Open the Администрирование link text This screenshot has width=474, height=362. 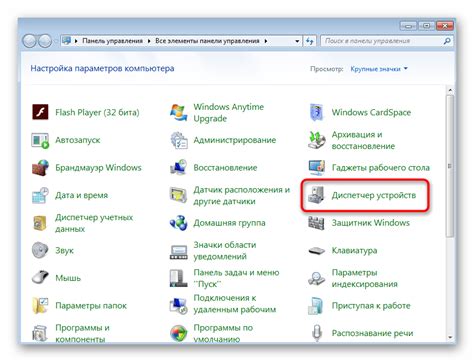coord(235,140)
